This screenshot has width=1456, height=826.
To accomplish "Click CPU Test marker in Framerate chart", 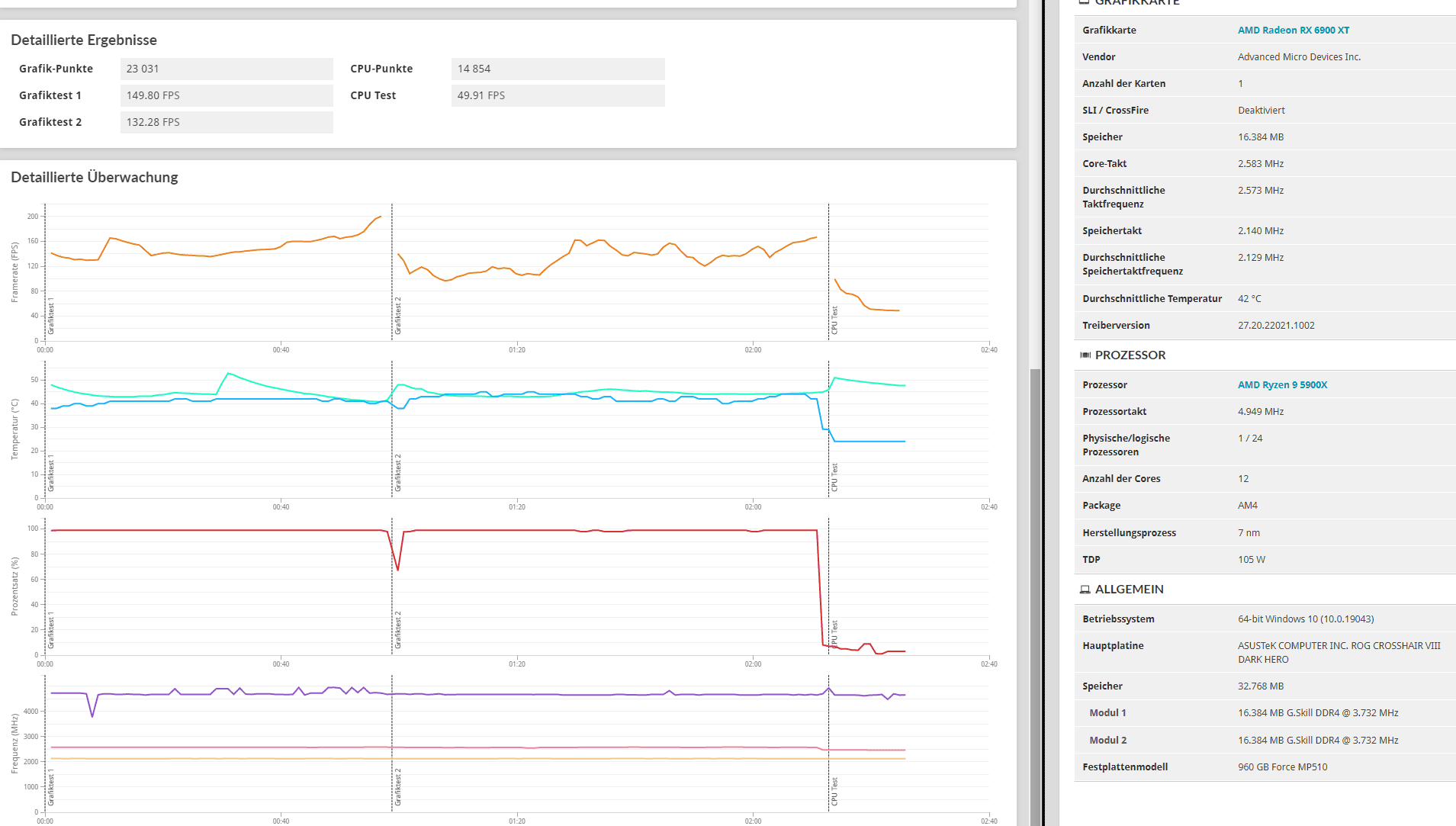I will pos(834,320).
